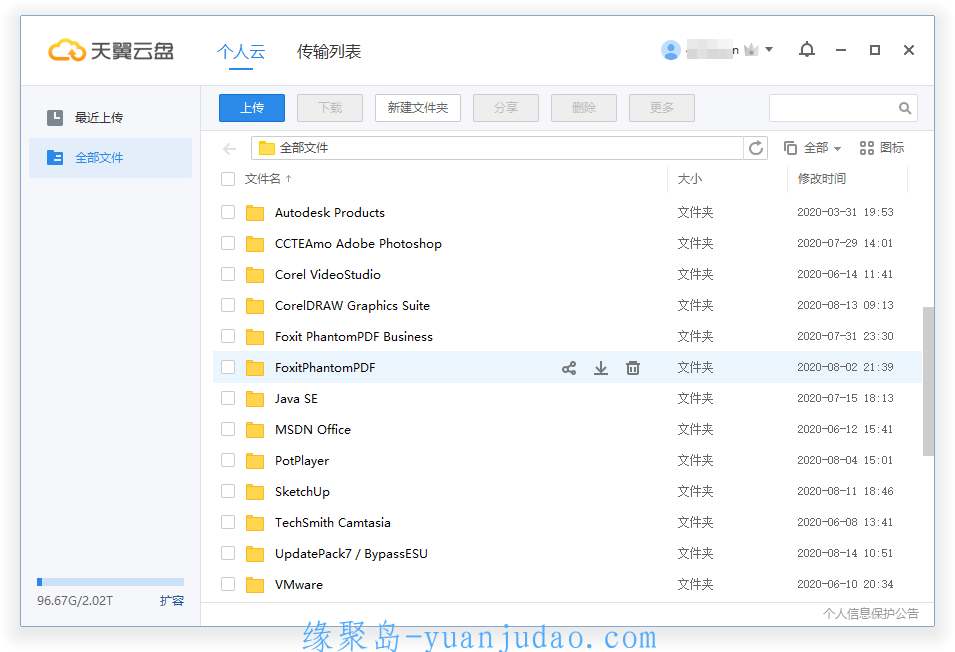The width and height of the screenshot is (955, 652).
Task: Select the CorelDRAW Graphics Suite checkbox
Action: 228,305
